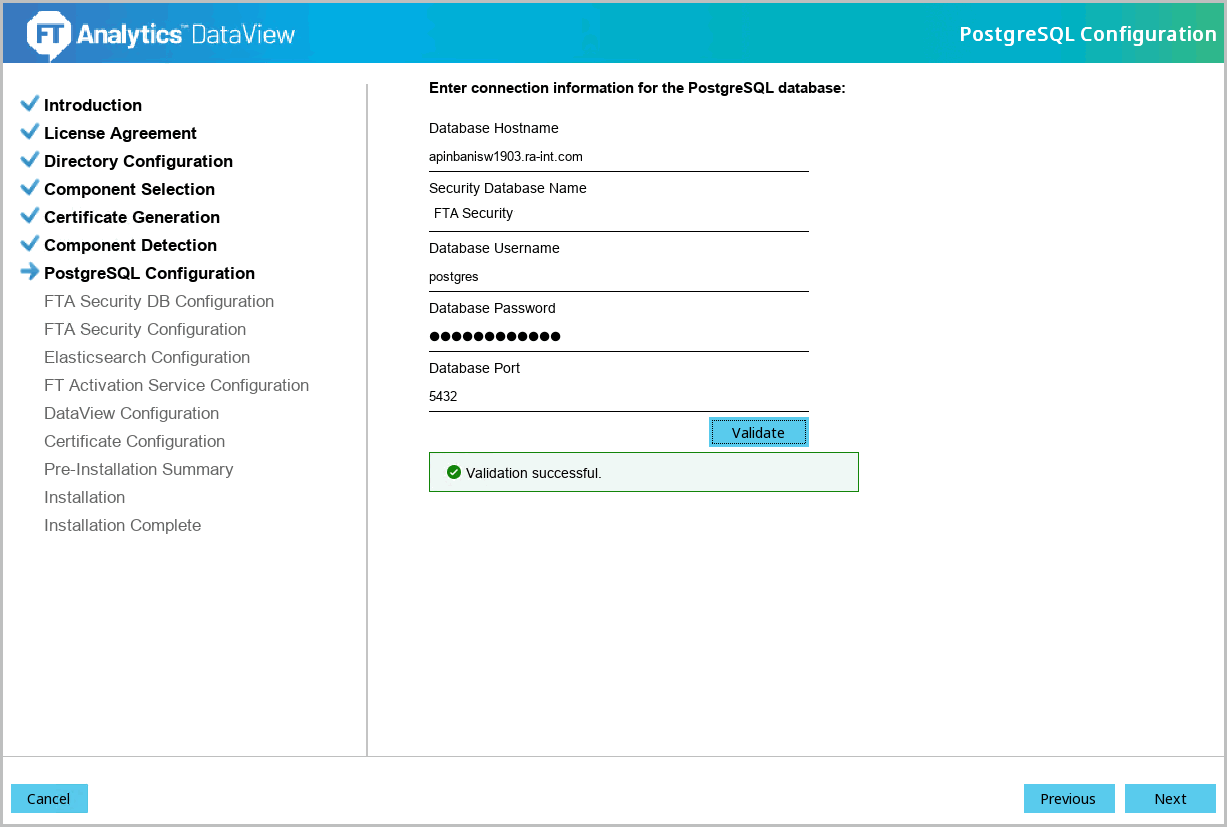Click the checkmark beside Certificate Generation
Image resolution: width=1227 pixels, height=827 pixels.
[x=30, y=216]
